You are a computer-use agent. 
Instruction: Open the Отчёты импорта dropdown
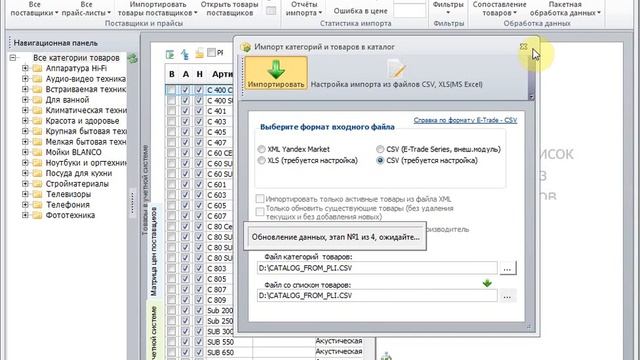(x=304, y=9)
